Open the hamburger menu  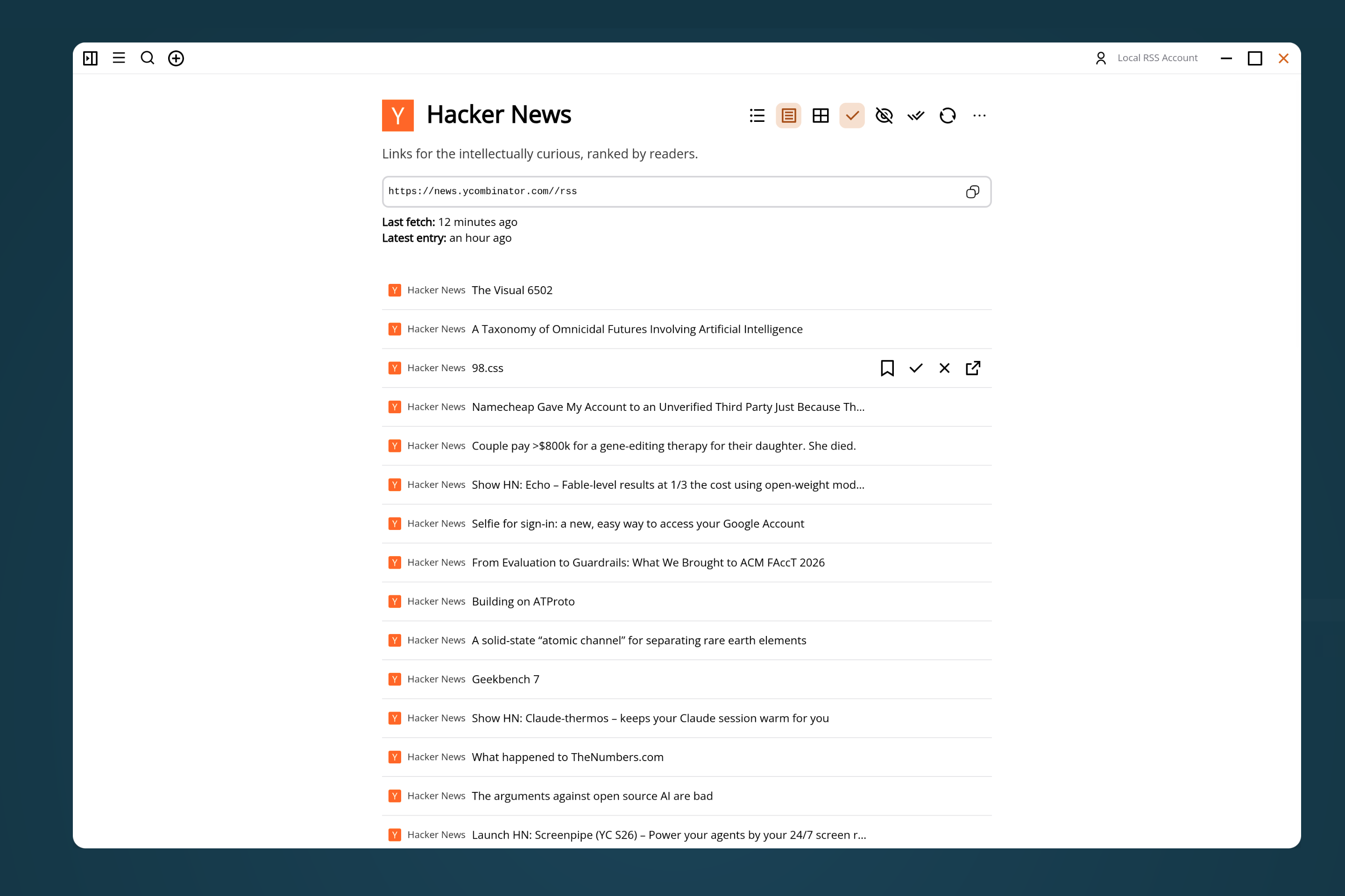pyautogui.click(x=119, y=58)
